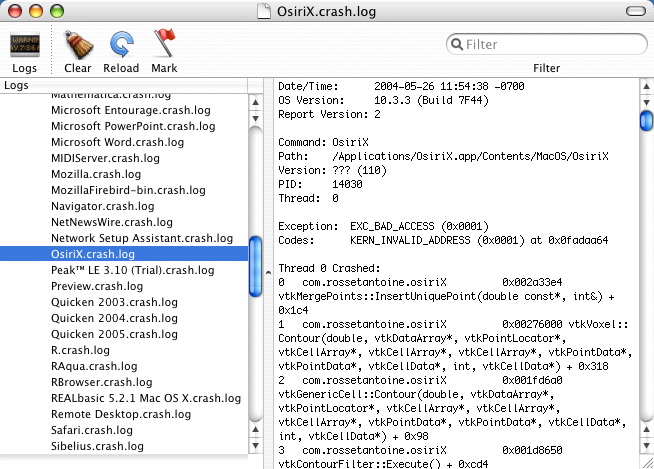Select Safari.crash.log

pos(92,430)
